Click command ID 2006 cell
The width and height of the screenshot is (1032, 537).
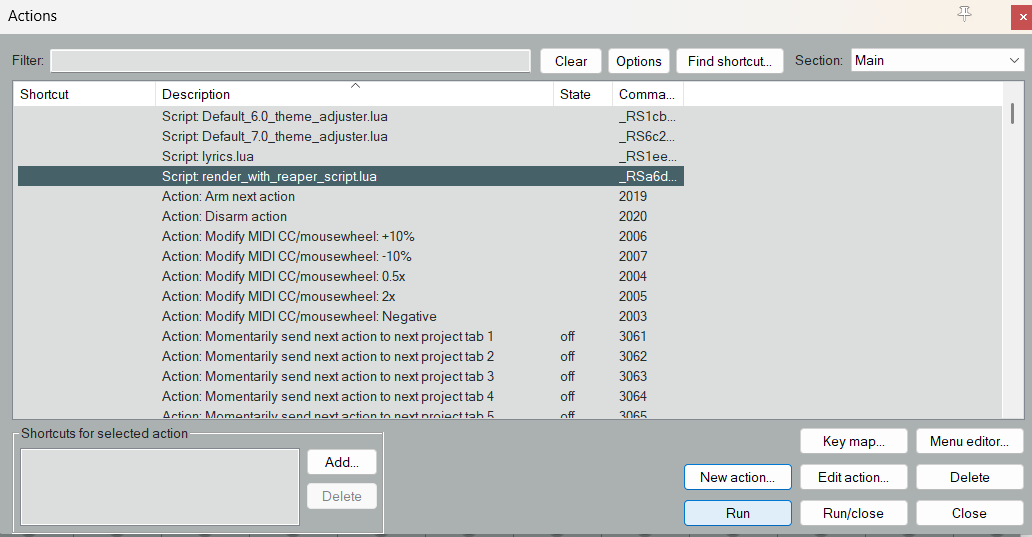(x=632, y=236)
